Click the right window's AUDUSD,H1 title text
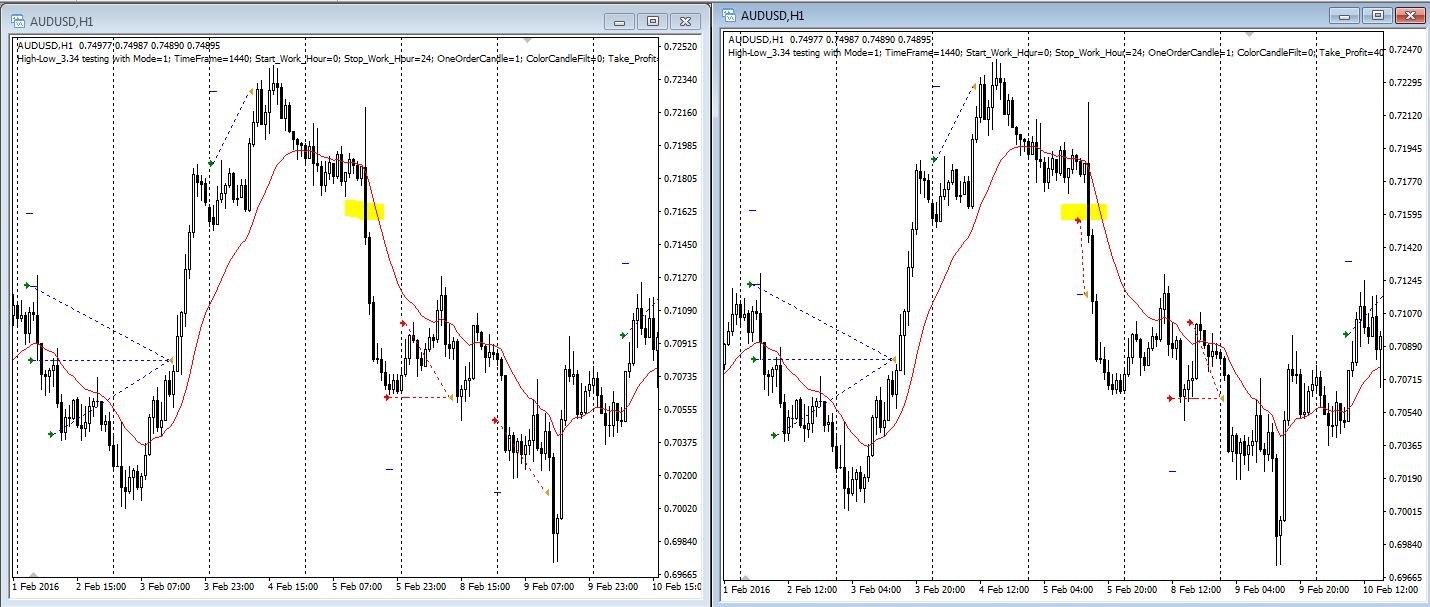 click(772, 15)
